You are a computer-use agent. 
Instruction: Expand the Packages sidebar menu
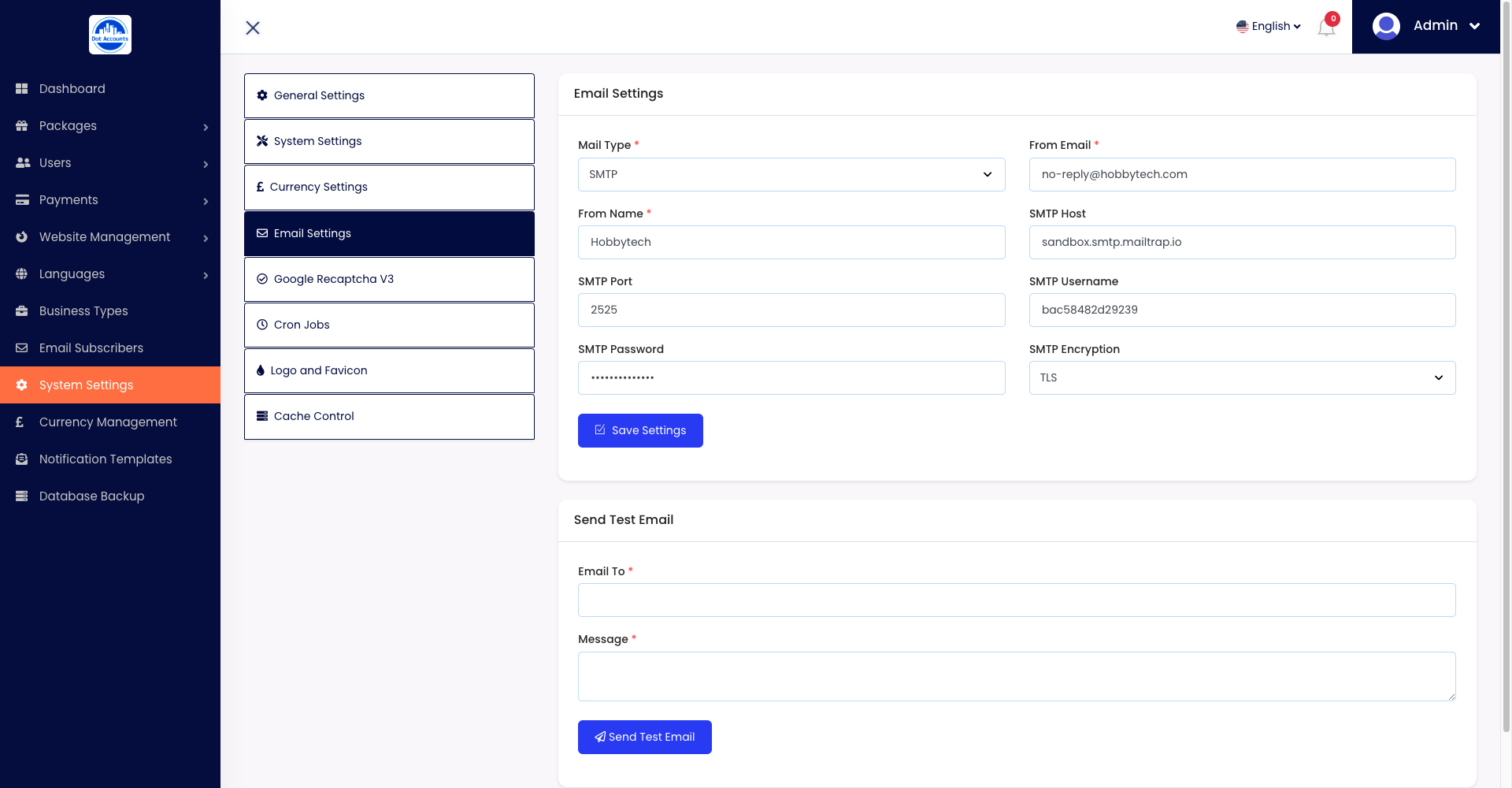coord(110,126)
